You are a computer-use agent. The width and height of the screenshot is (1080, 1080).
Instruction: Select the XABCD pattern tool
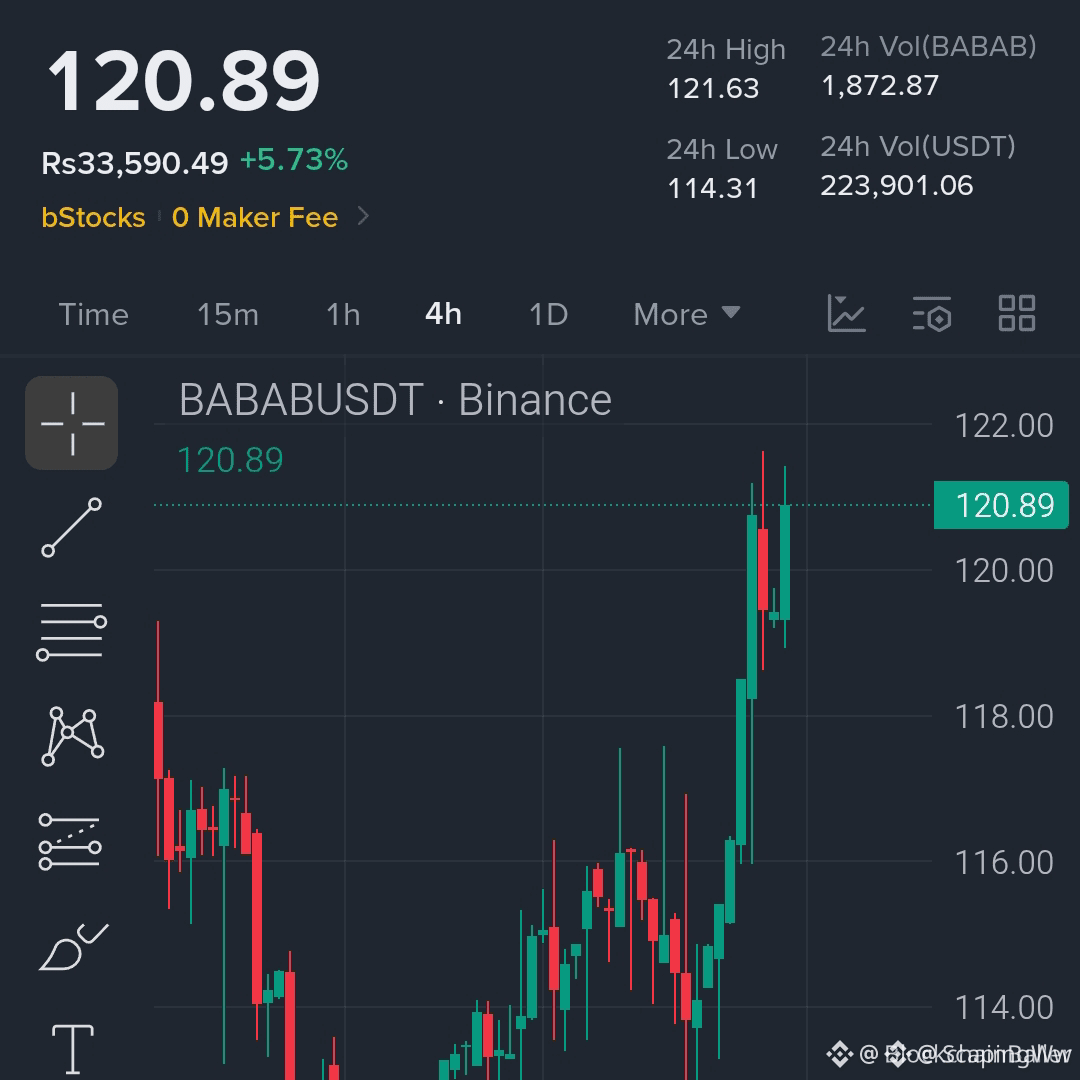point(72,736)
